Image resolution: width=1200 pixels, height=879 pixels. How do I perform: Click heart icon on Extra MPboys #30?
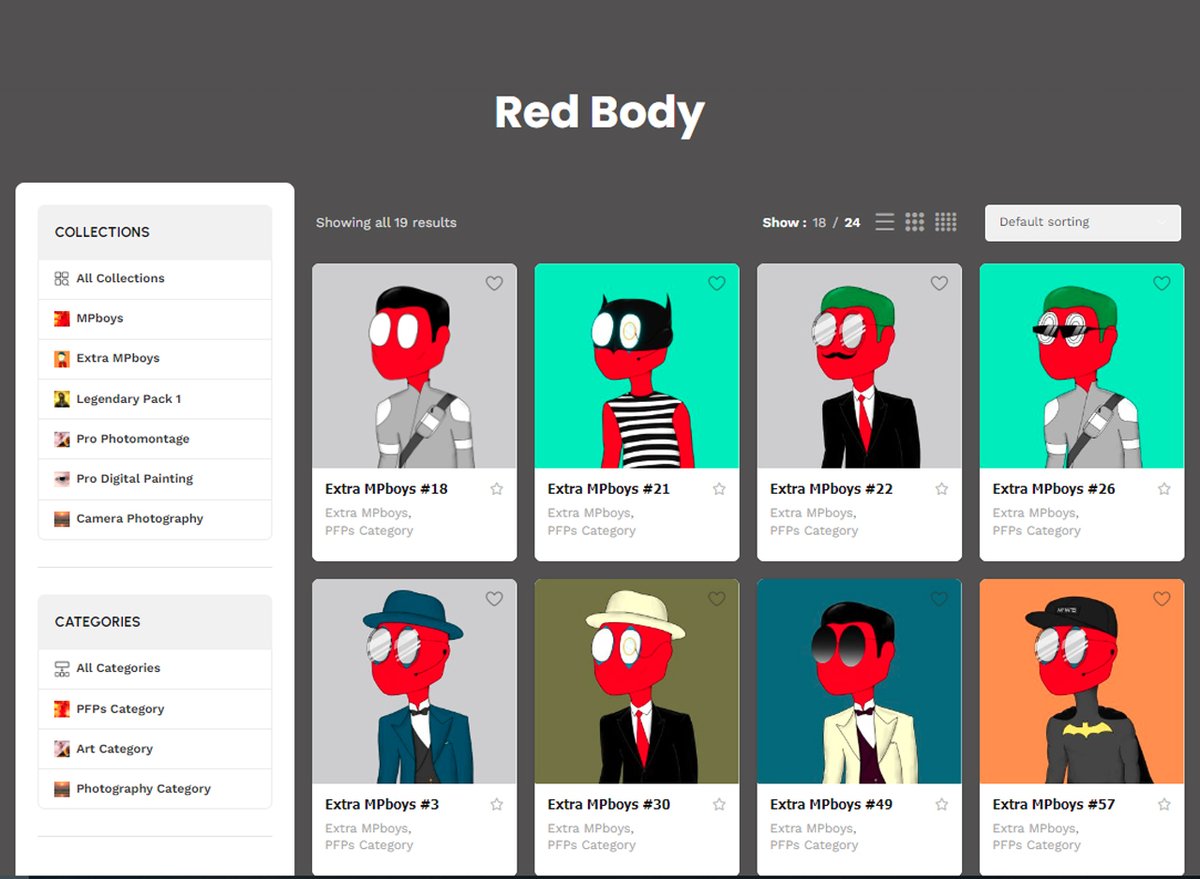point(717,599)
